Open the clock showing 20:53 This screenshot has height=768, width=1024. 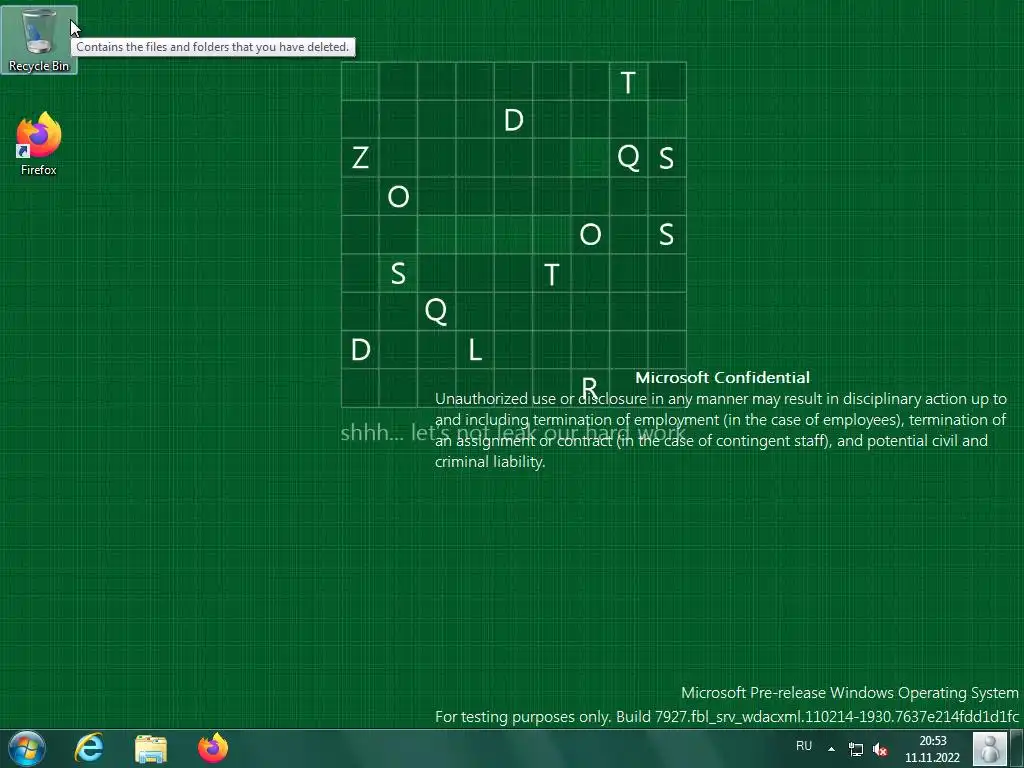(933, 749)
